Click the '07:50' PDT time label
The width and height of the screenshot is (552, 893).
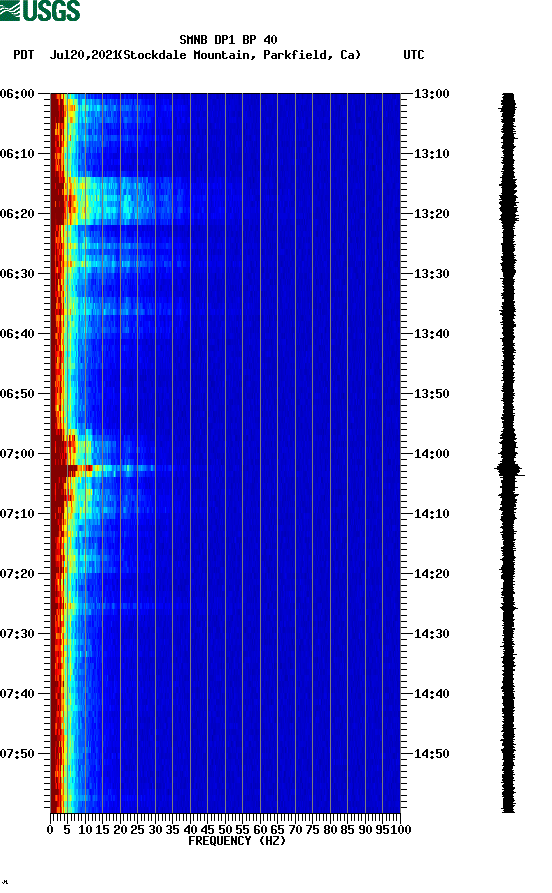coord(17,753)
